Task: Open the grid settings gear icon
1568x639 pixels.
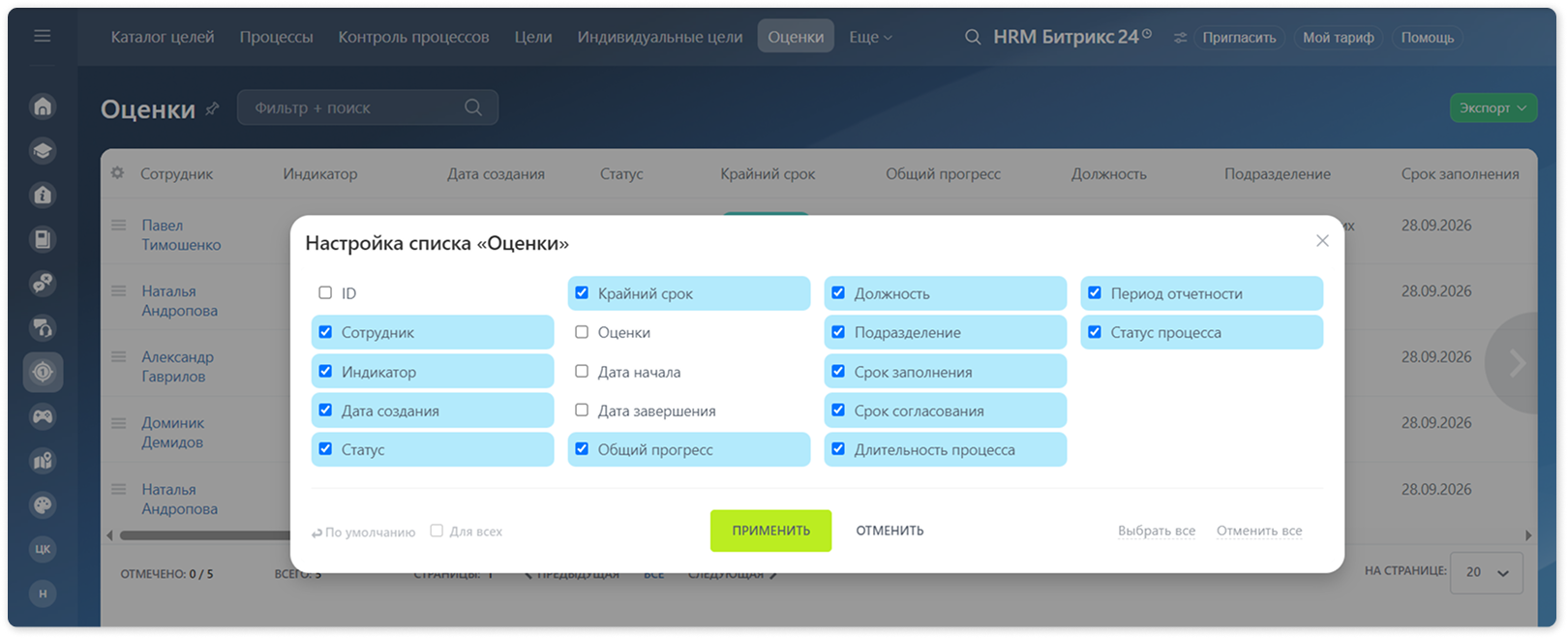Action: coord(117,173)
